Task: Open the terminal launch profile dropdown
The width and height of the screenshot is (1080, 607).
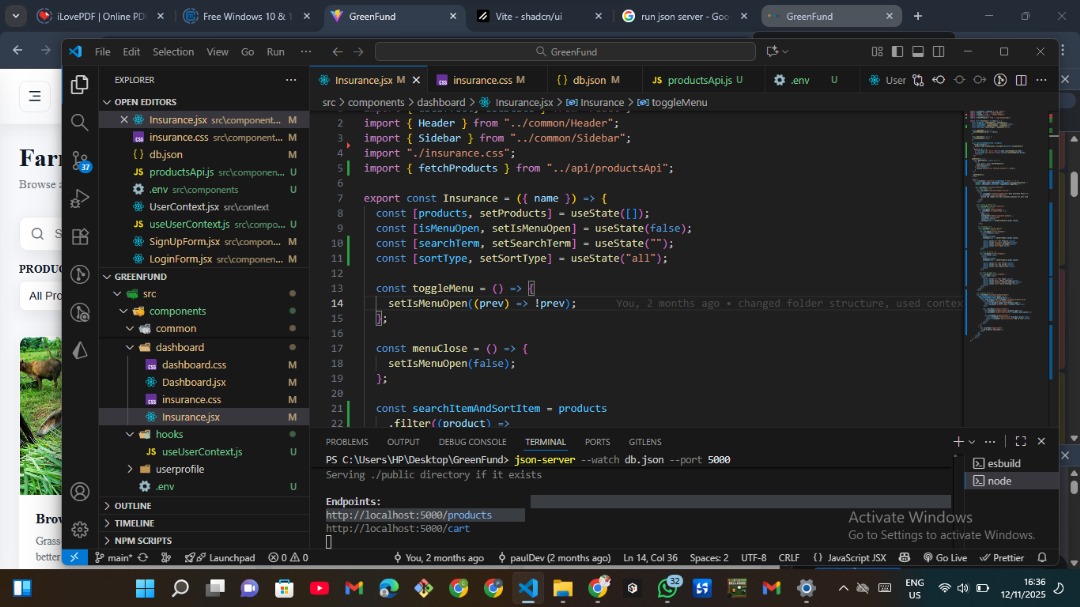Action: pyautogui.click(x=971, y=441)
